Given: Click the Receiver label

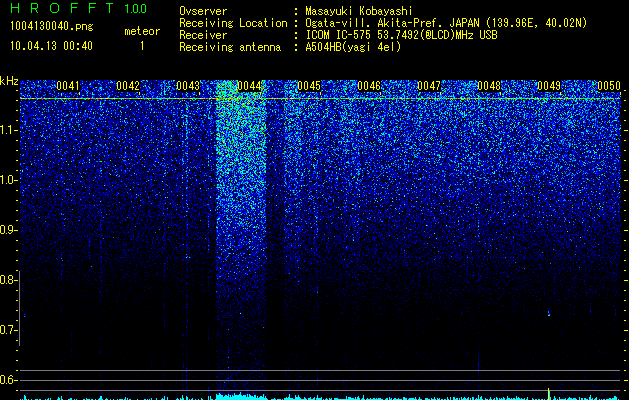Looking at the screenshot, I should coord(203,35).
